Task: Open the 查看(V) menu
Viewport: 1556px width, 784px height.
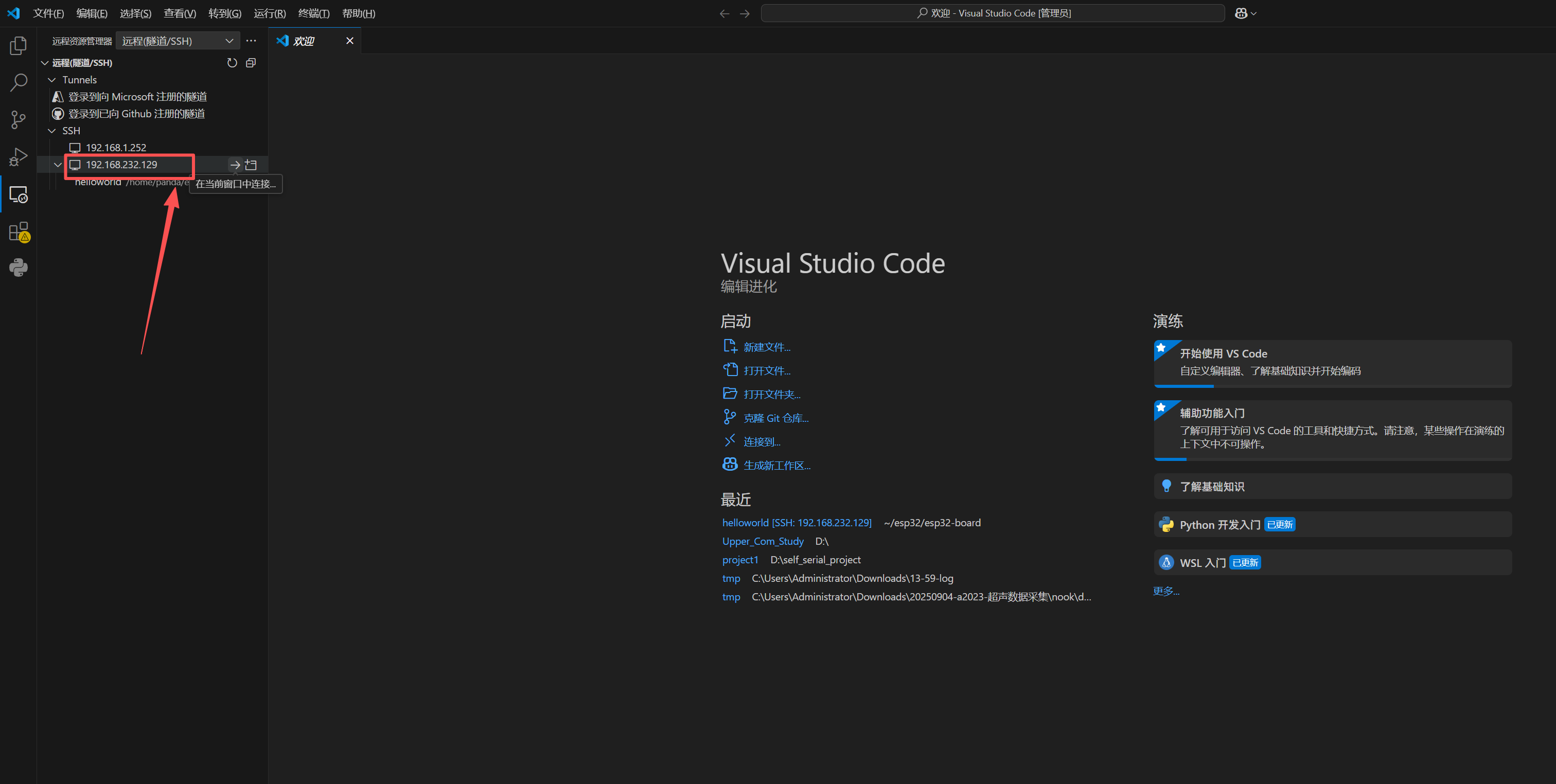Action: coord(180,13)
